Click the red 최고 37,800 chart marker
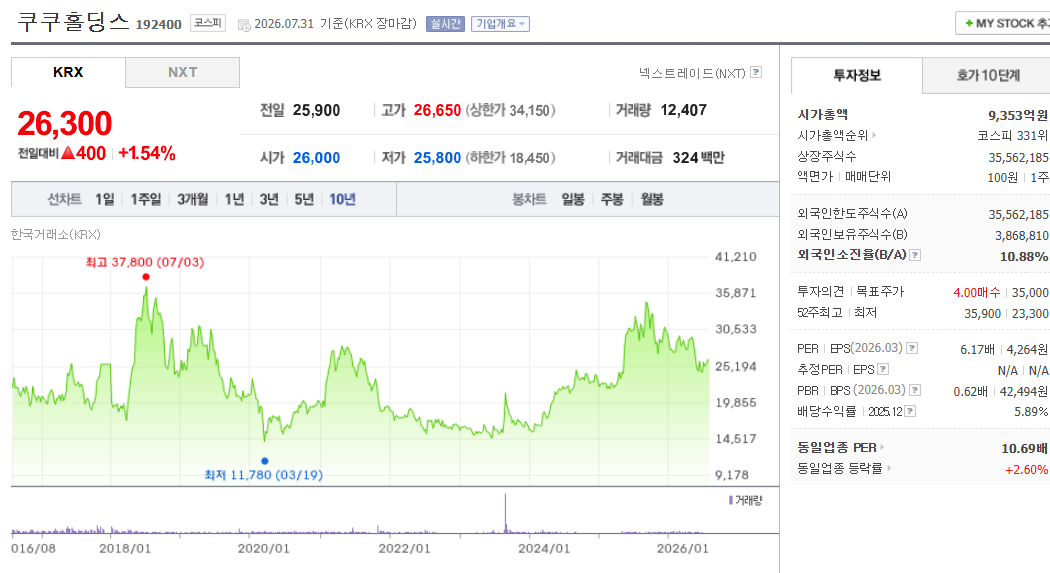 coord(146,277)
